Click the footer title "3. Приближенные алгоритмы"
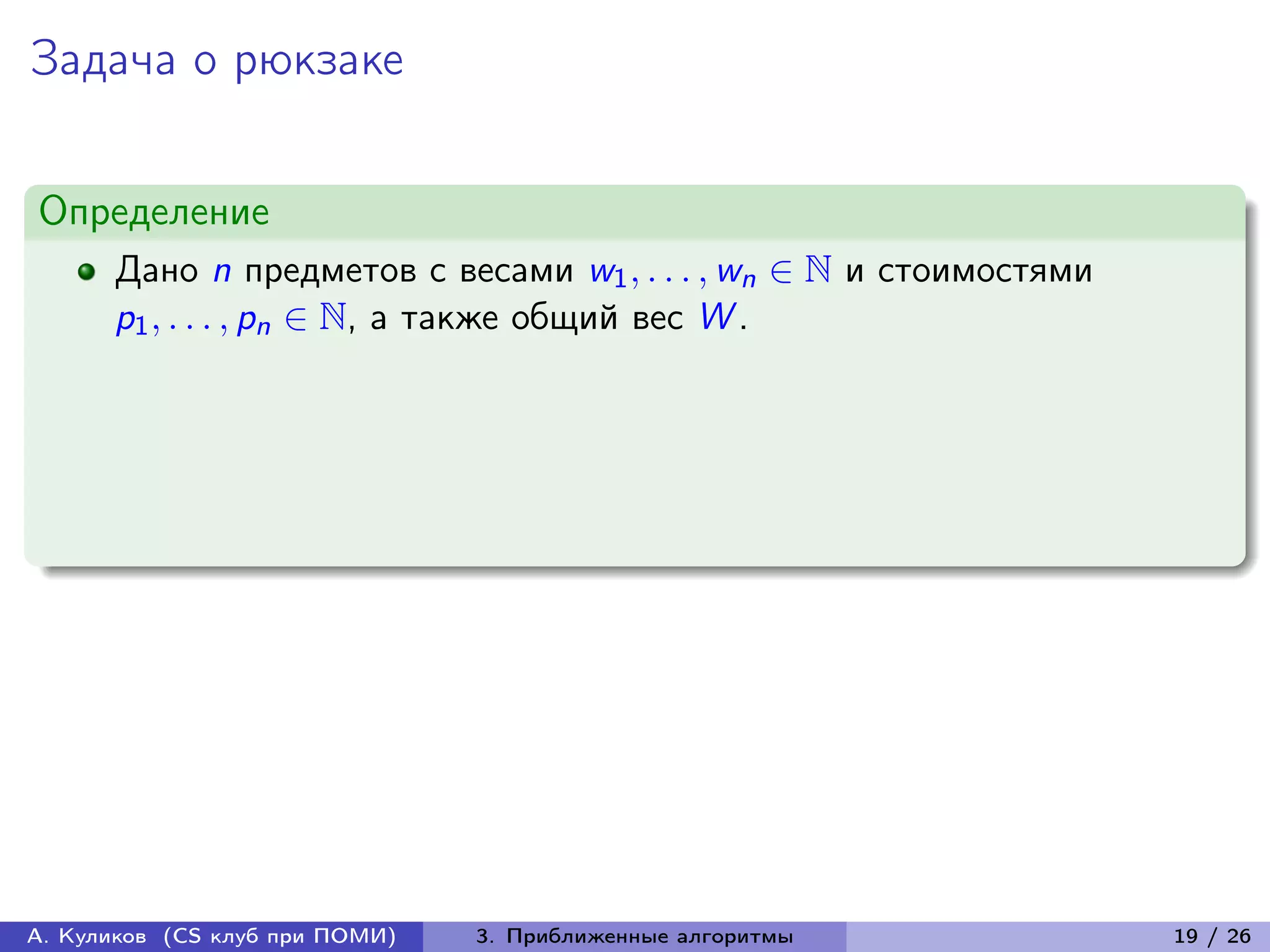Screen dimensions: 1270x952 pyautogui.click(x=634, y=936)
